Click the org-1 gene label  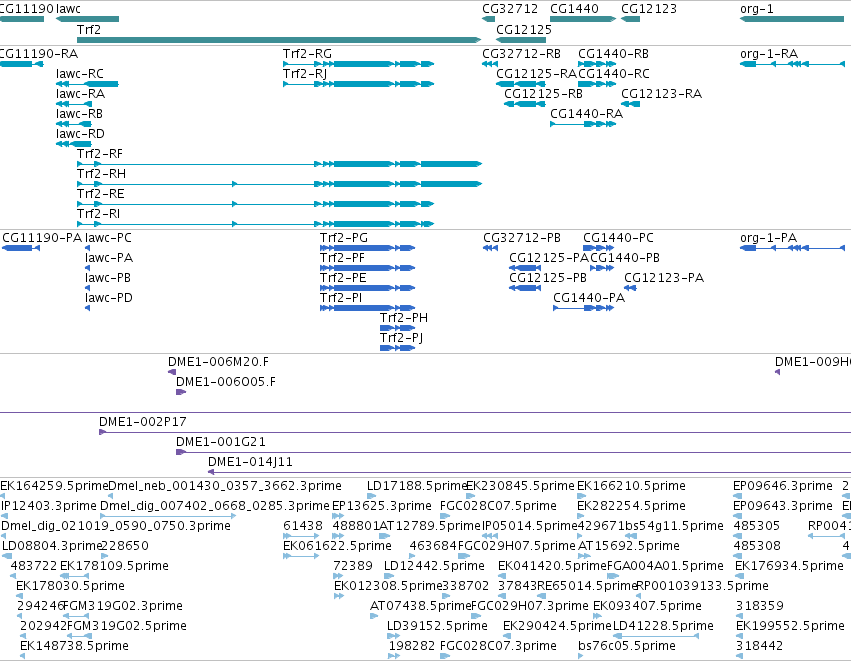pos(757,9)
